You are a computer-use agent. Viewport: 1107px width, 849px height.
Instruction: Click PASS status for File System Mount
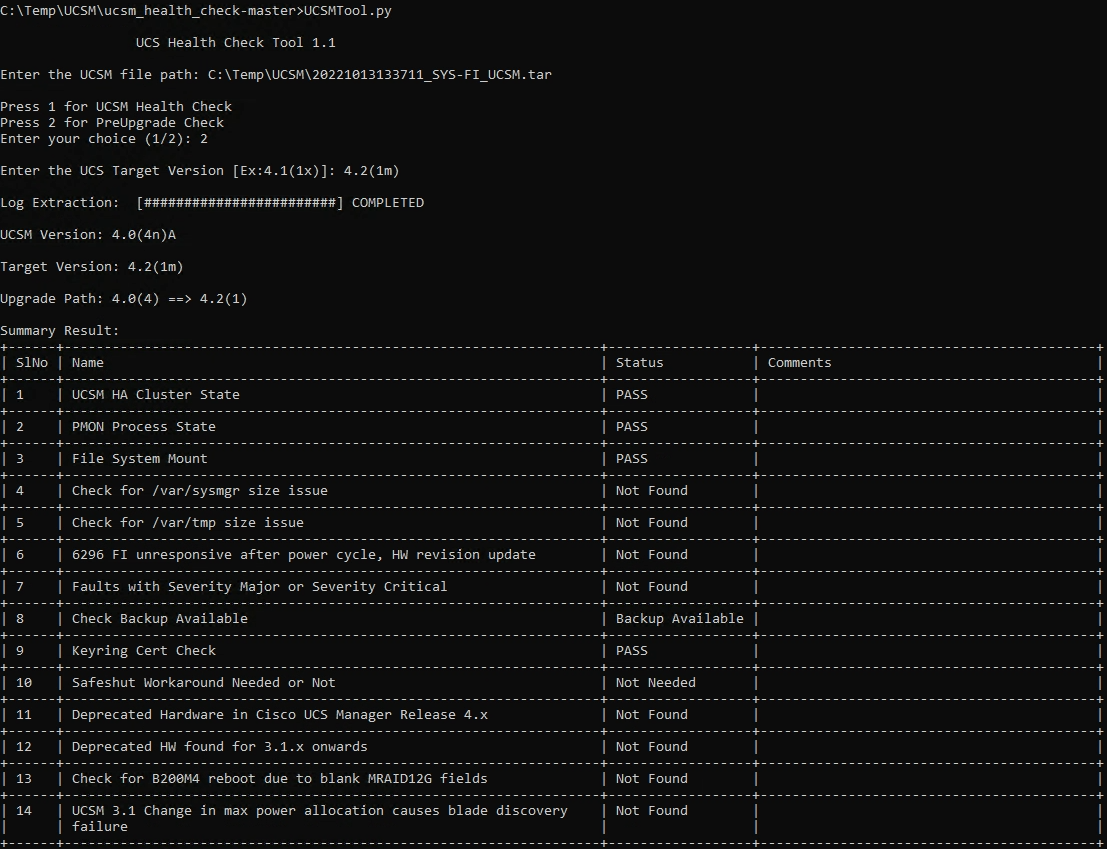point(631,459)
